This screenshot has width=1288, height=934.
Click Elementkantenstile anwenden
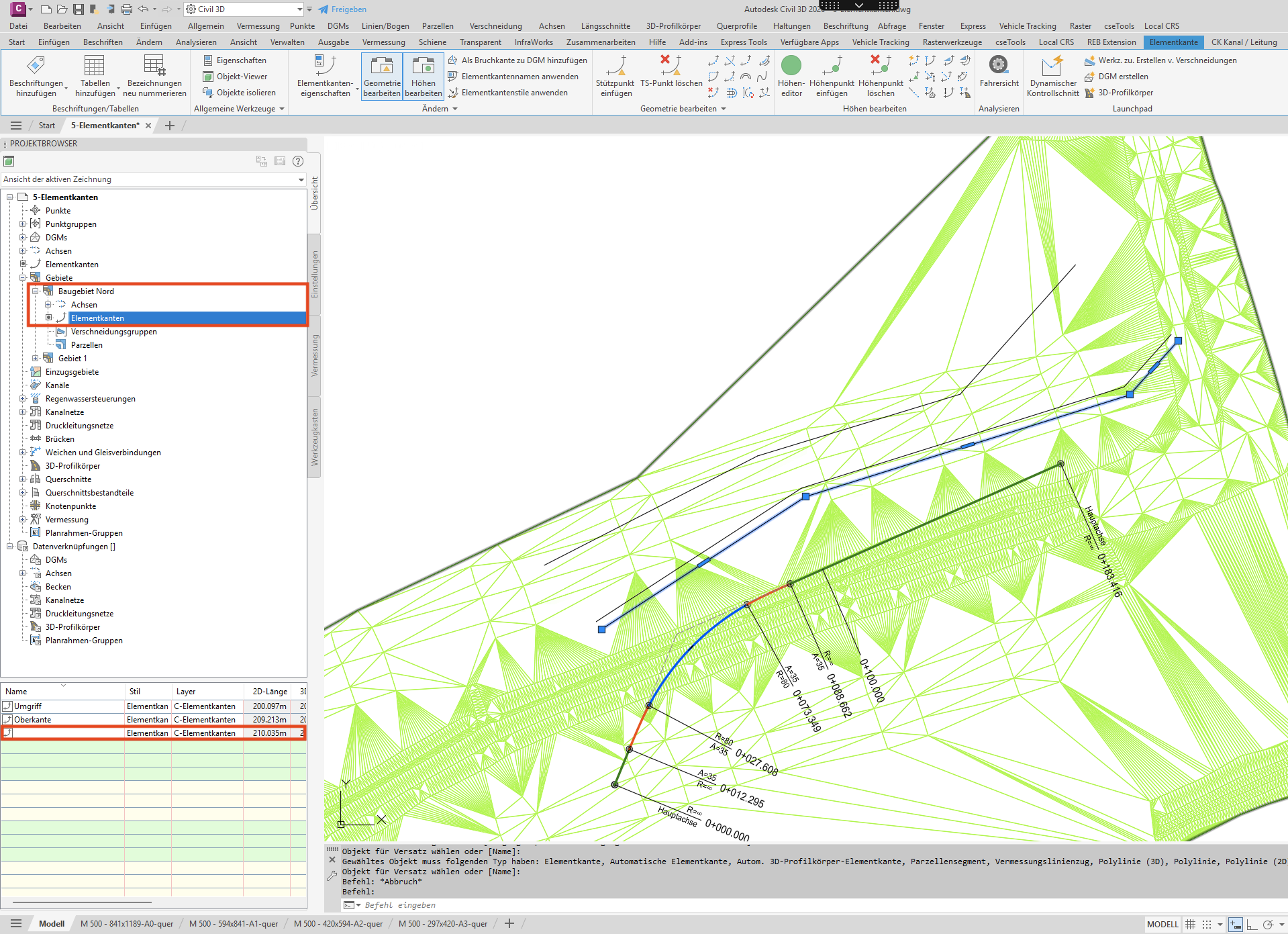click(508, 93)
